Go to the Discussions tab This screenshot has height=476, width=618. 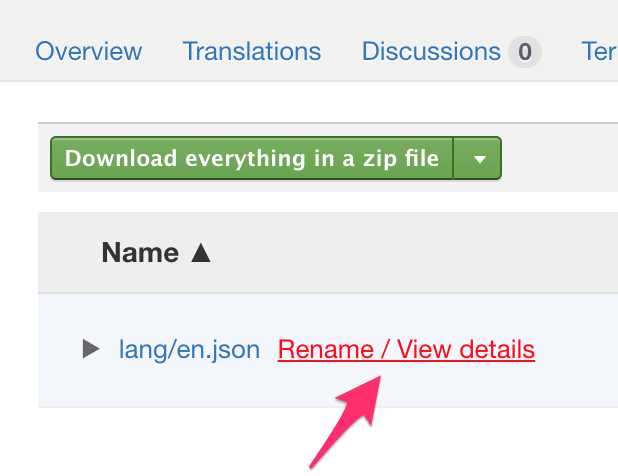click(431, 51)
